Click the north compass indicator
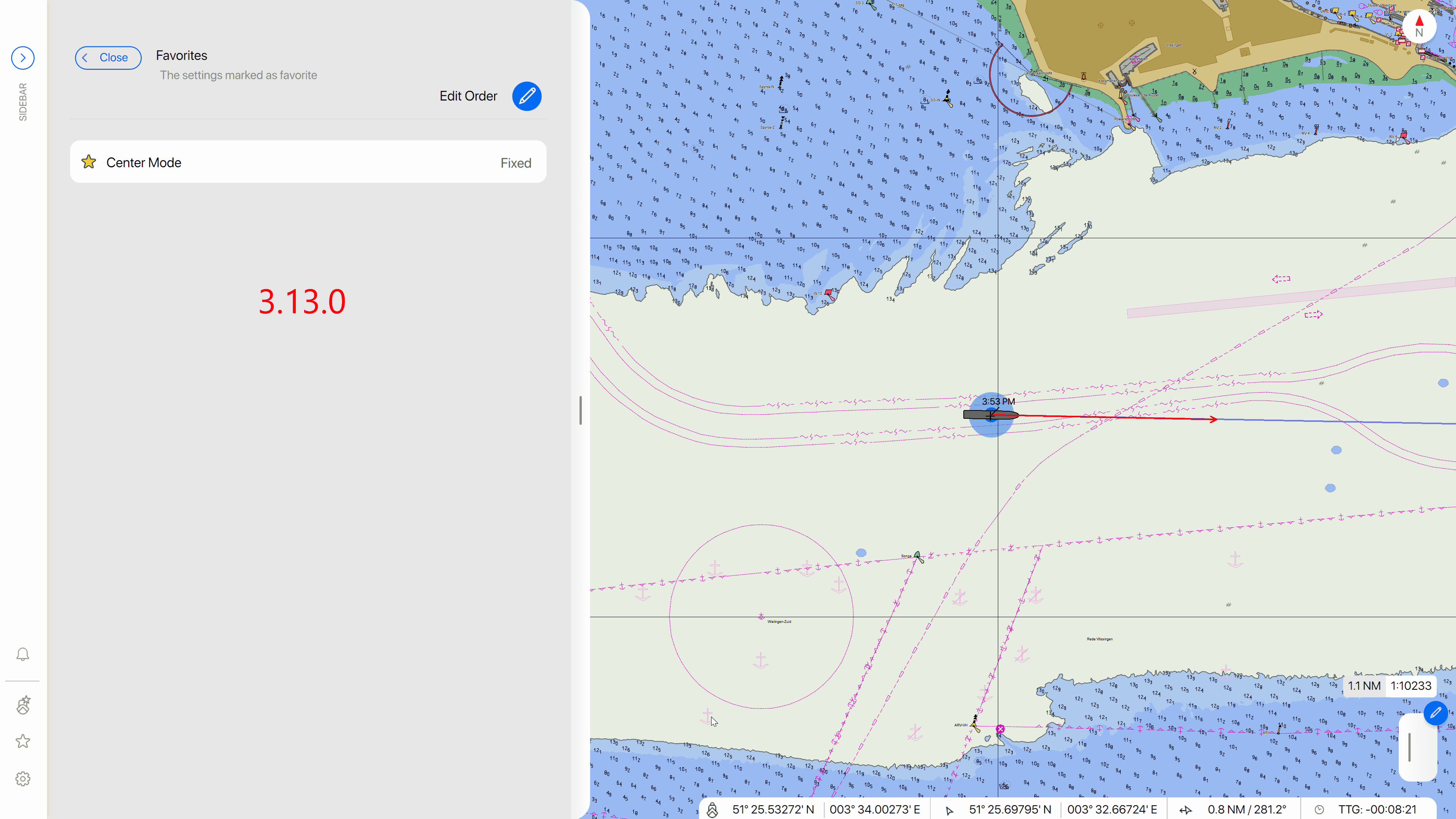This screenshot has height=819, width=1456. pos(1420,25)
